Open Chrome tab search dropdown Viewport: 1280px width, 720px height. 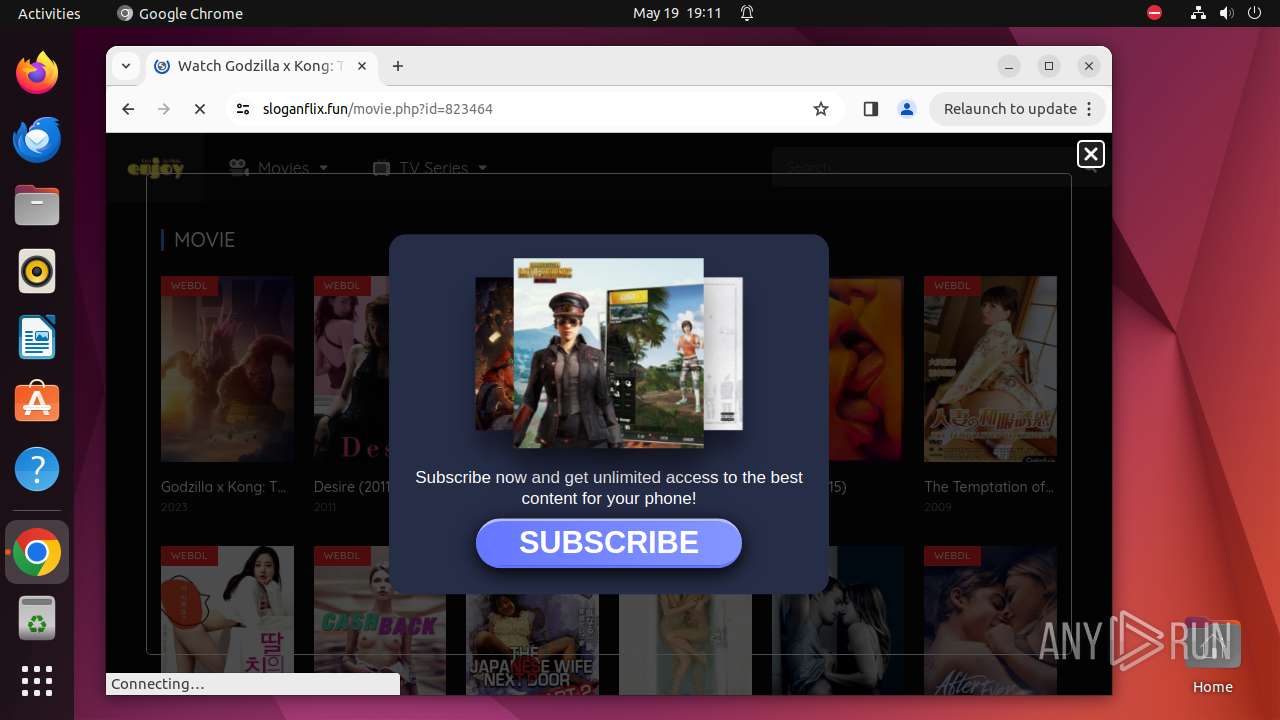[x=125, y=66]
